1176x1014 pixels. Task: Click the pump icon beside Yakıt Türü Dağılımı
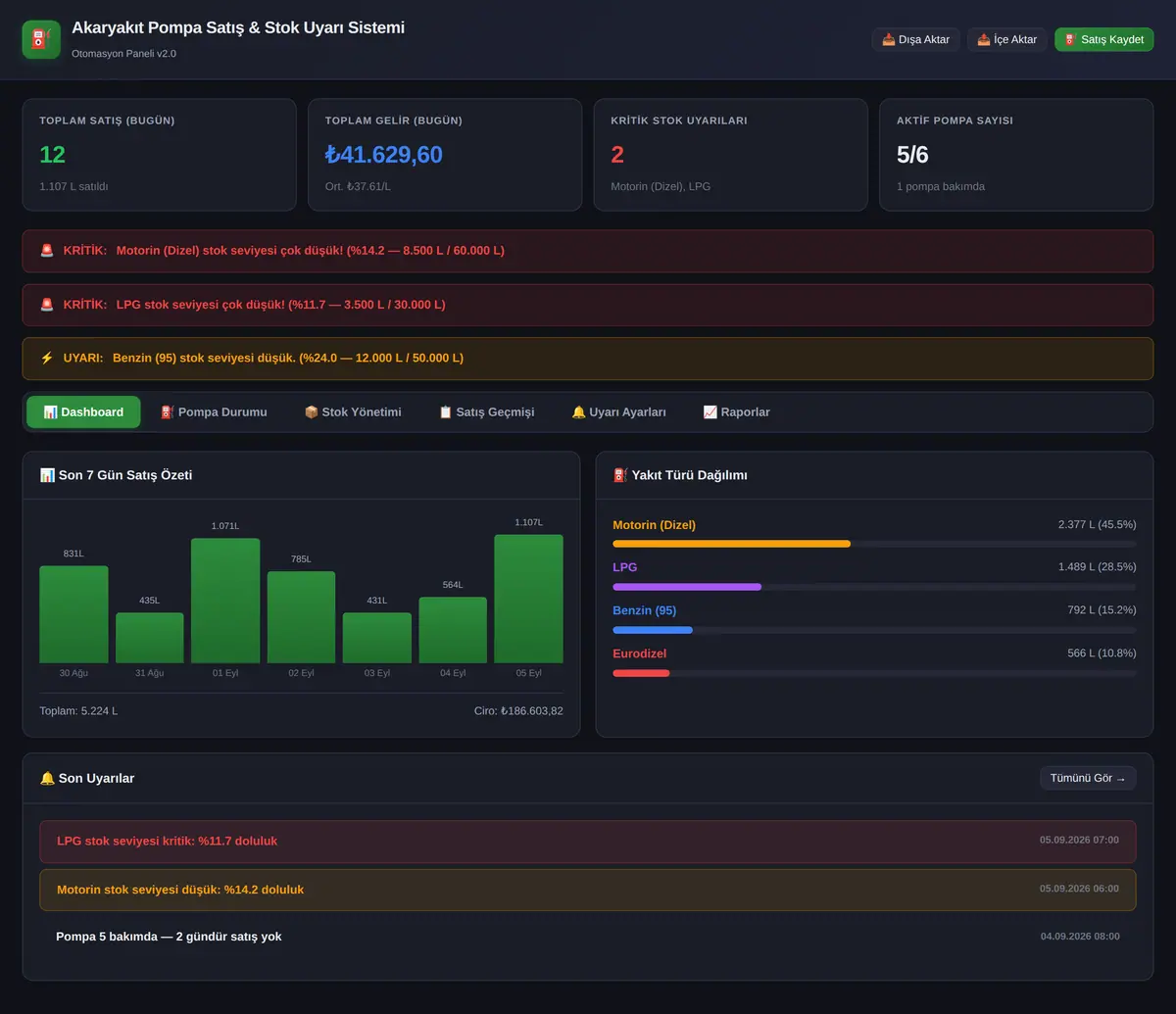(x=620, y=475)
